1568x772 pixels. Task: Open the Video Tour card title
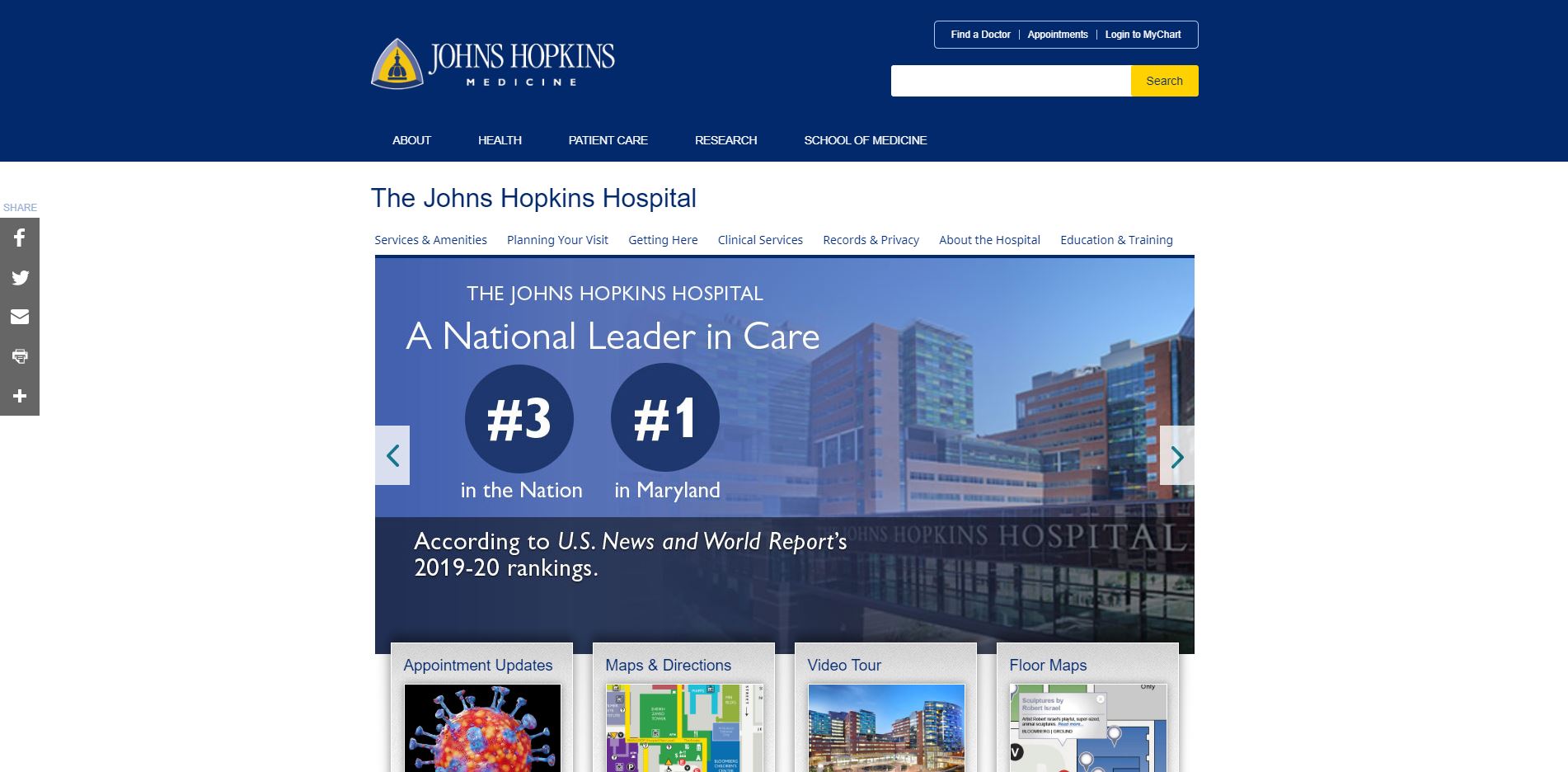pos(844,665)
